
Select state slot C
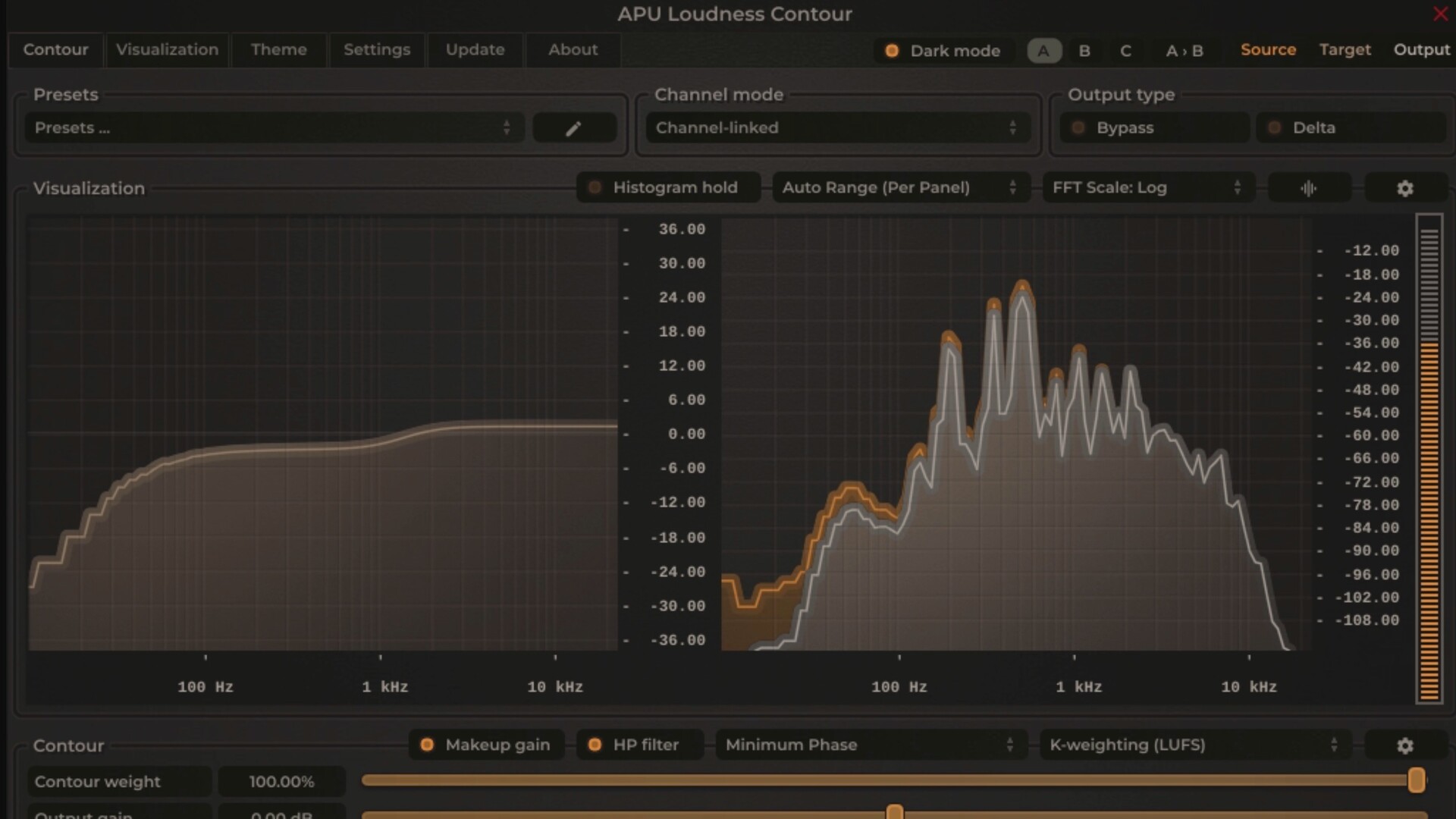pos(1126,51)
